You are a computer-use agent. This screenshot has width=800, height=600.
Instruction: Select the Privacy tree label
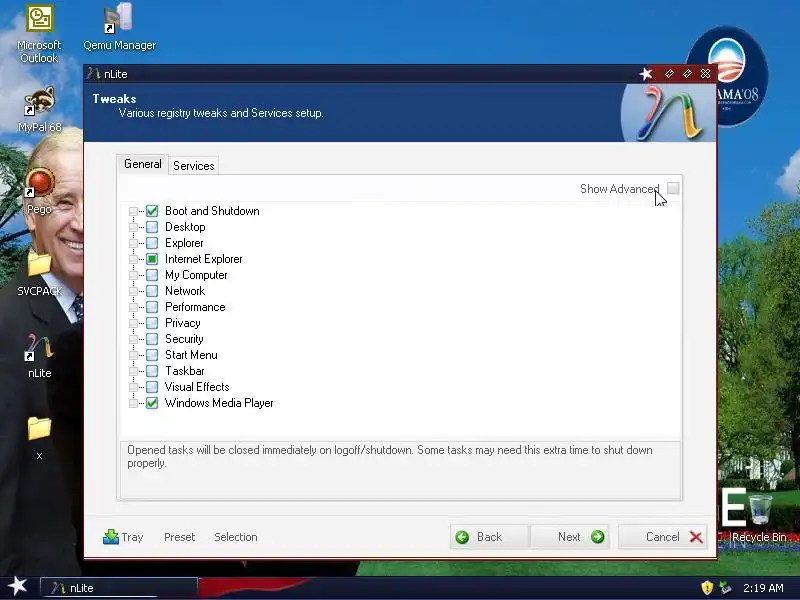tap(183, 323)
